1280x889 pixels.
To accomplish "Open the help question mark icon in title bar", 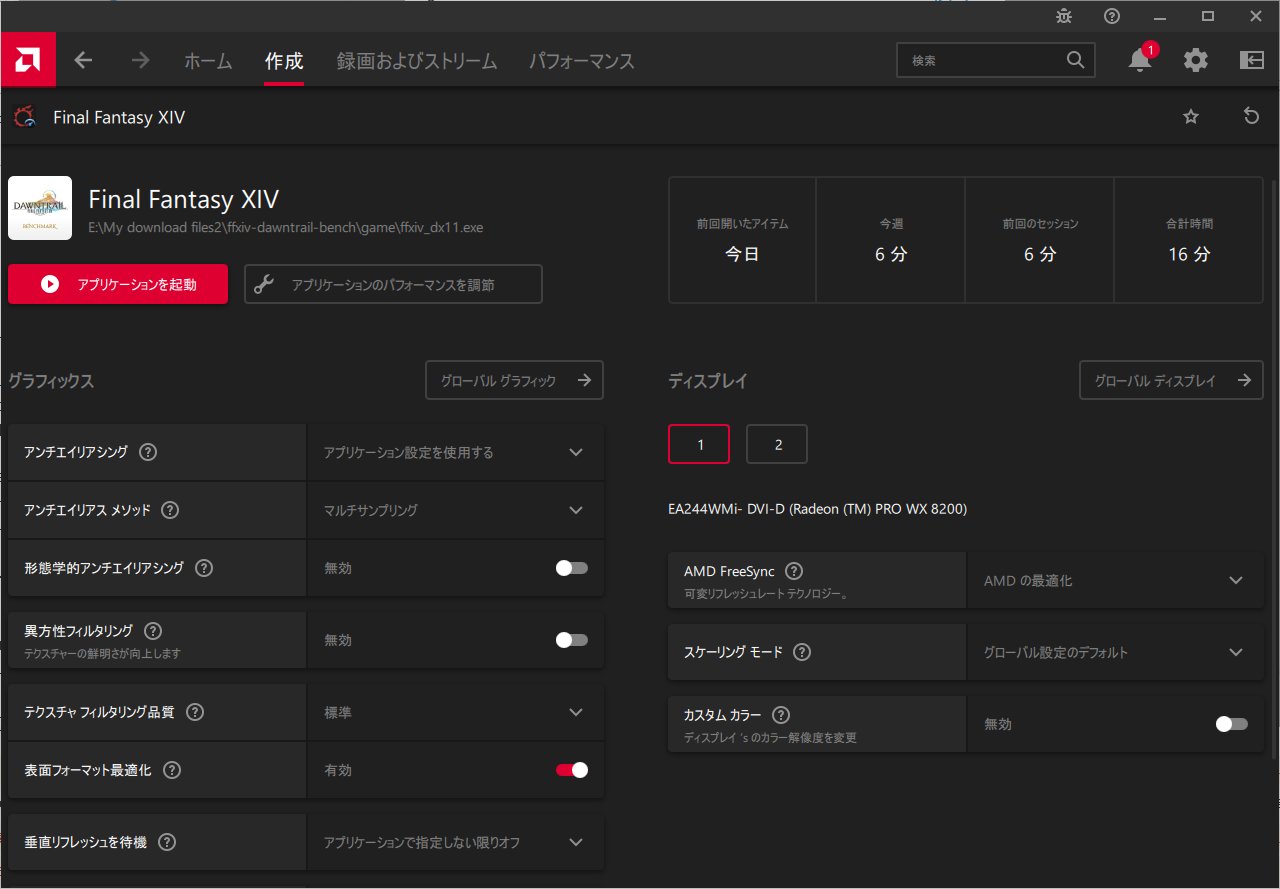I will [x=1112, y=16].
